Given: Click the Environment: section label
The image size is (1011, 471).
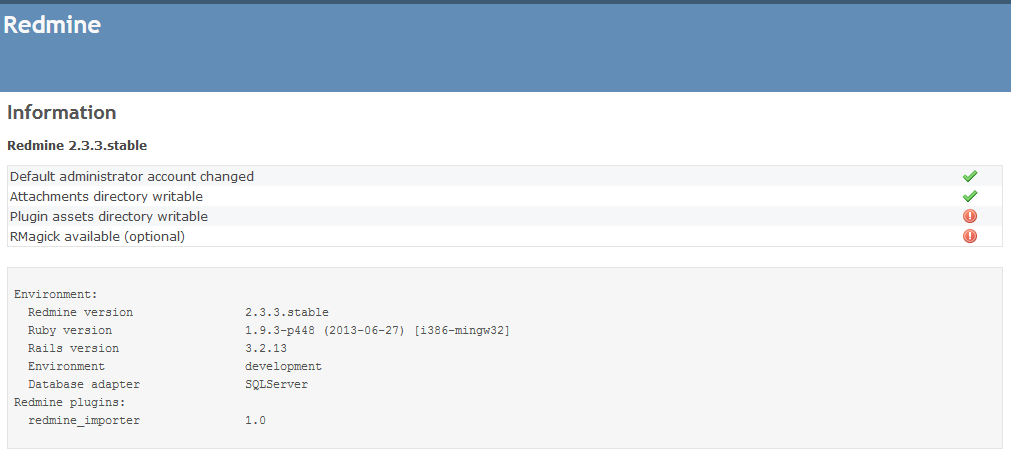Looking at the screenshot, I should pyautogui.click(x=55, y=294).
